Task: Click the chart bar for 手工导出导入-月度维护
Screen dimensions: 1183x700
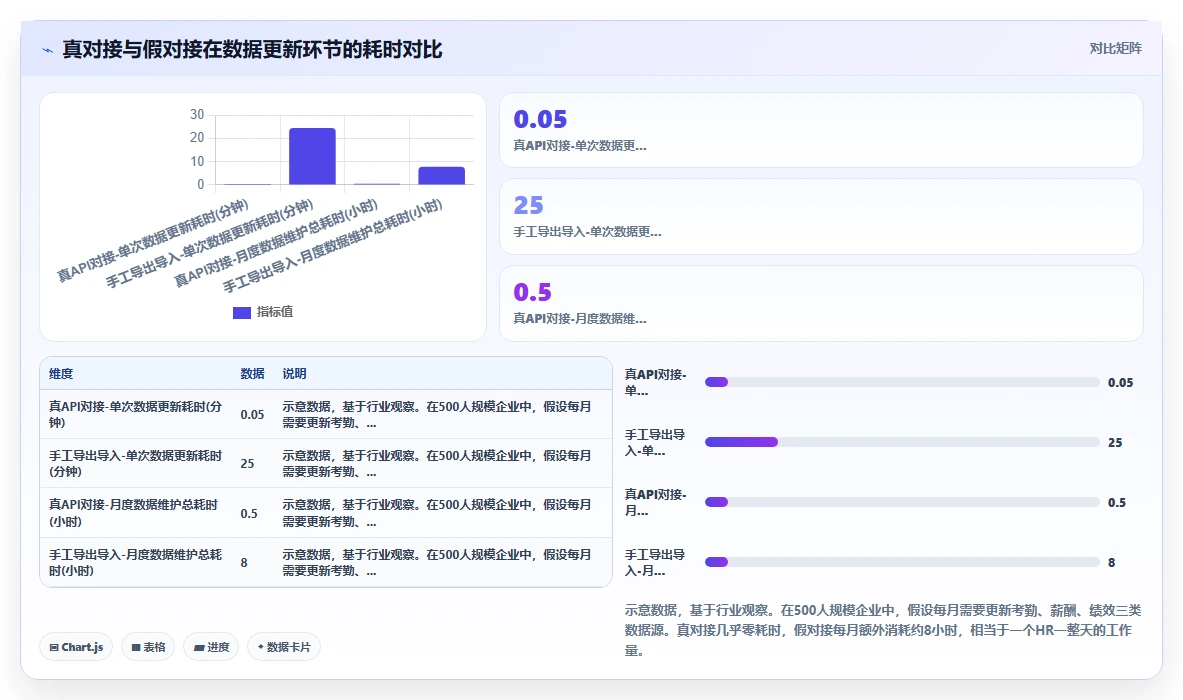Action: [x=441, y=176]
